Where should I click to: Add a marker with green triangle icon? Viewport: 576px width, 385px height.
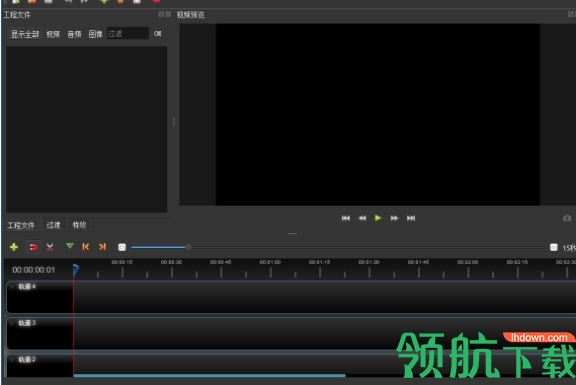pos(70,246)
